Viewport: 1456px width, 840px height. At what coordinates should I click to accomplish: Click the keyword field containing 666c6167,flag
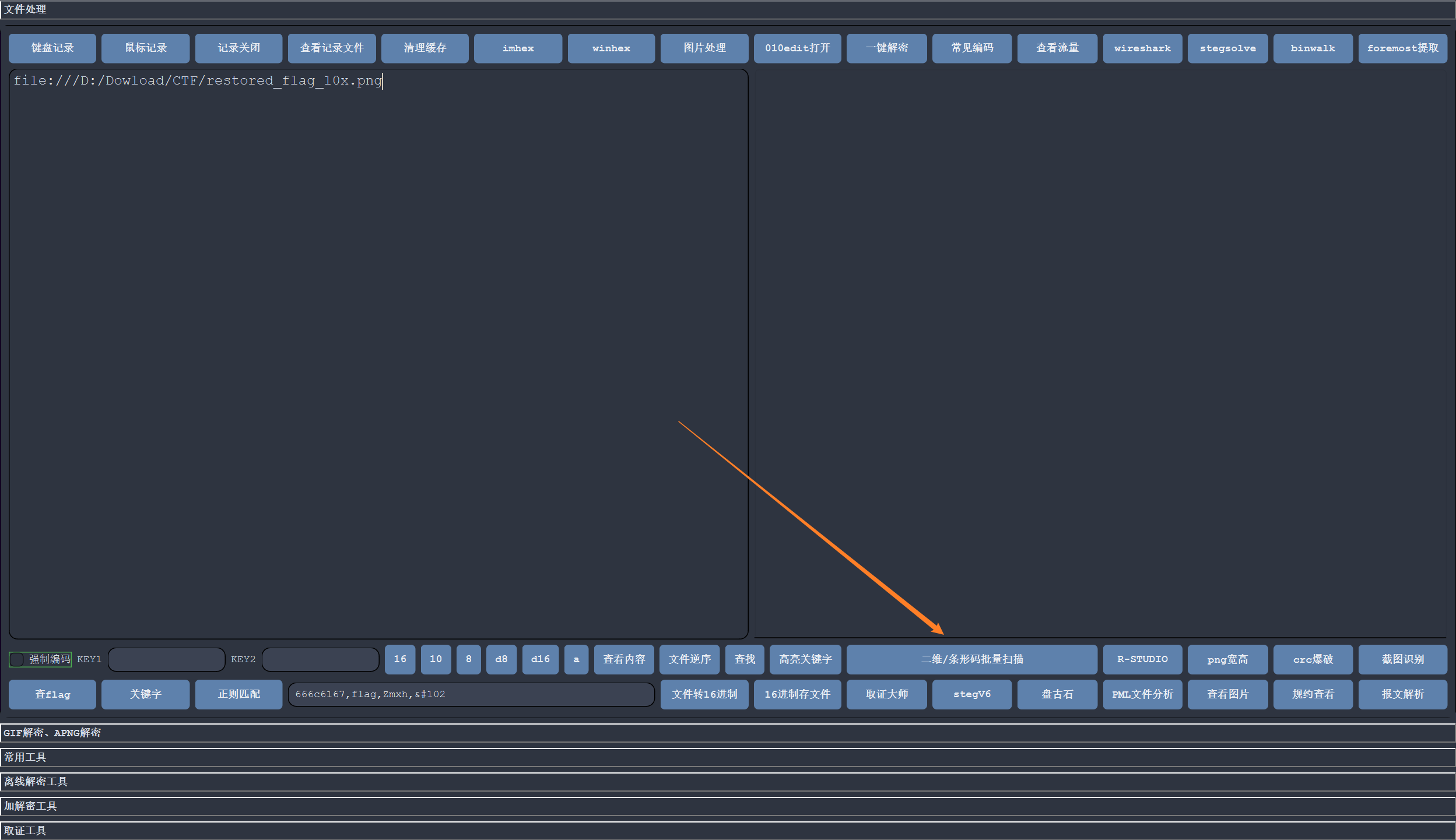471,694
